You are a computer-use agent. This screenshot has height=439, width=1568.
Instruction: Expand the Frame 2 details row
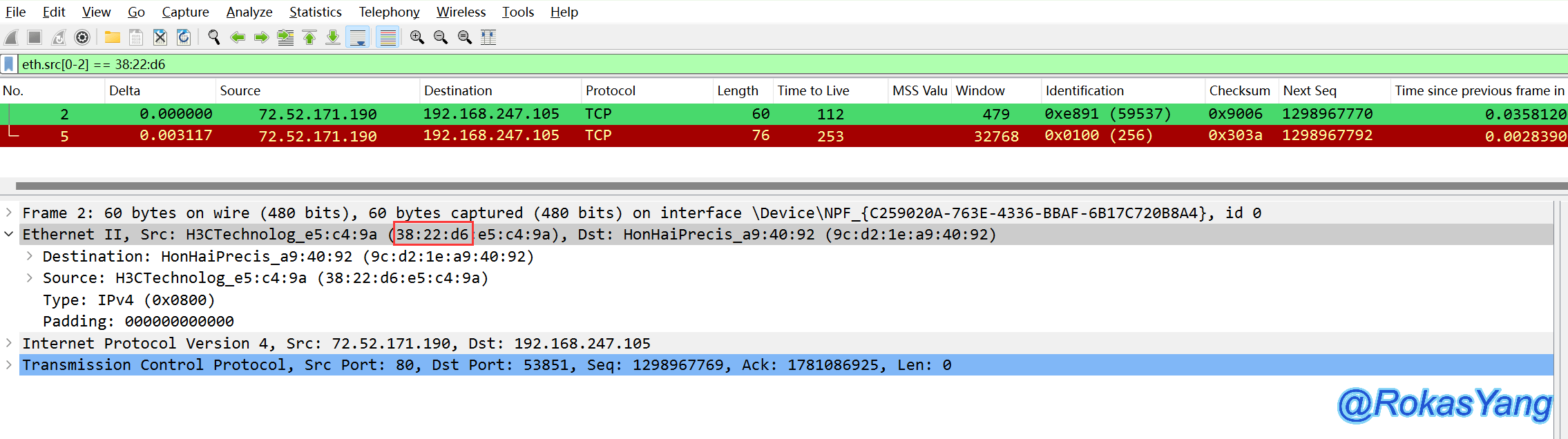tap(9, 213)
